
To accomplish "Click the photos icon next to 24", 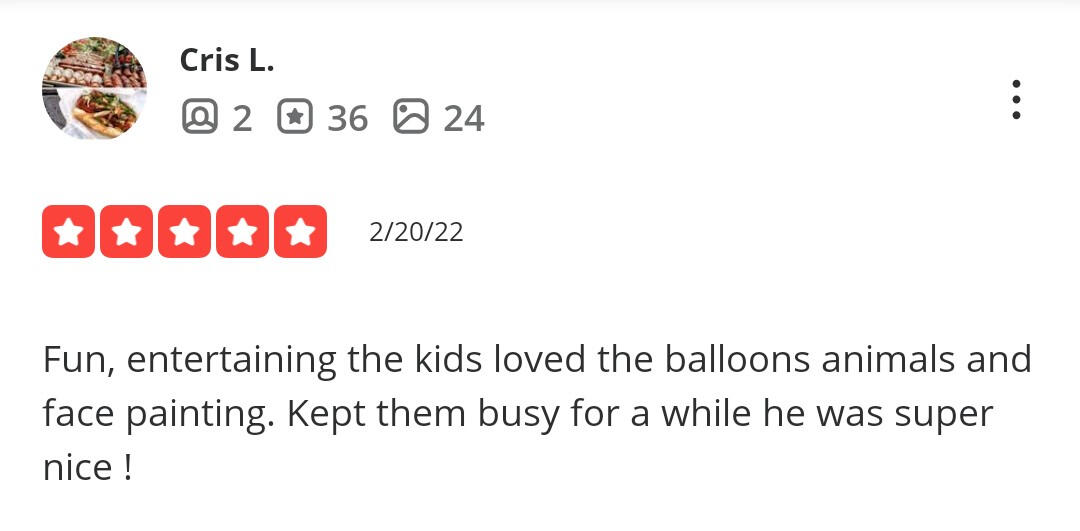I will (x=411, y=118).
